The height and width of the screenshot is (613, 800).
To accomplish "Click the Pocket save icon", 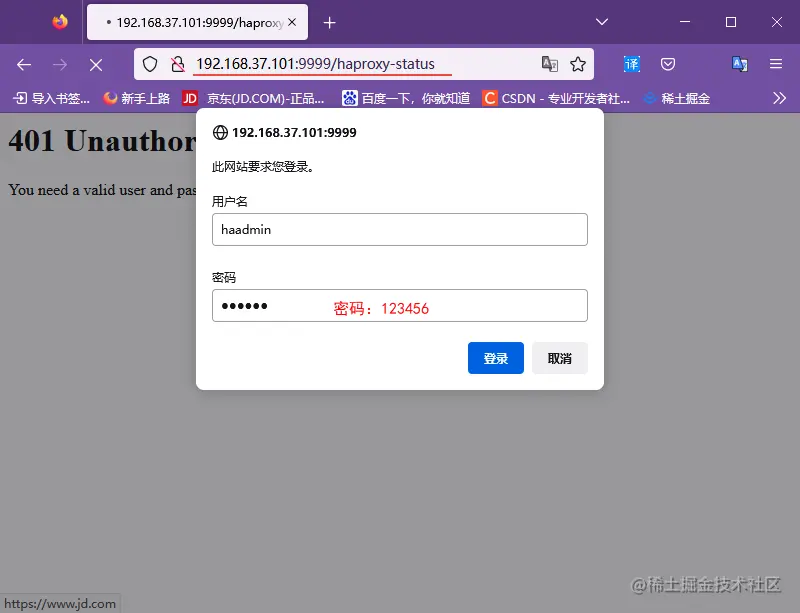I will click(667, 63).
